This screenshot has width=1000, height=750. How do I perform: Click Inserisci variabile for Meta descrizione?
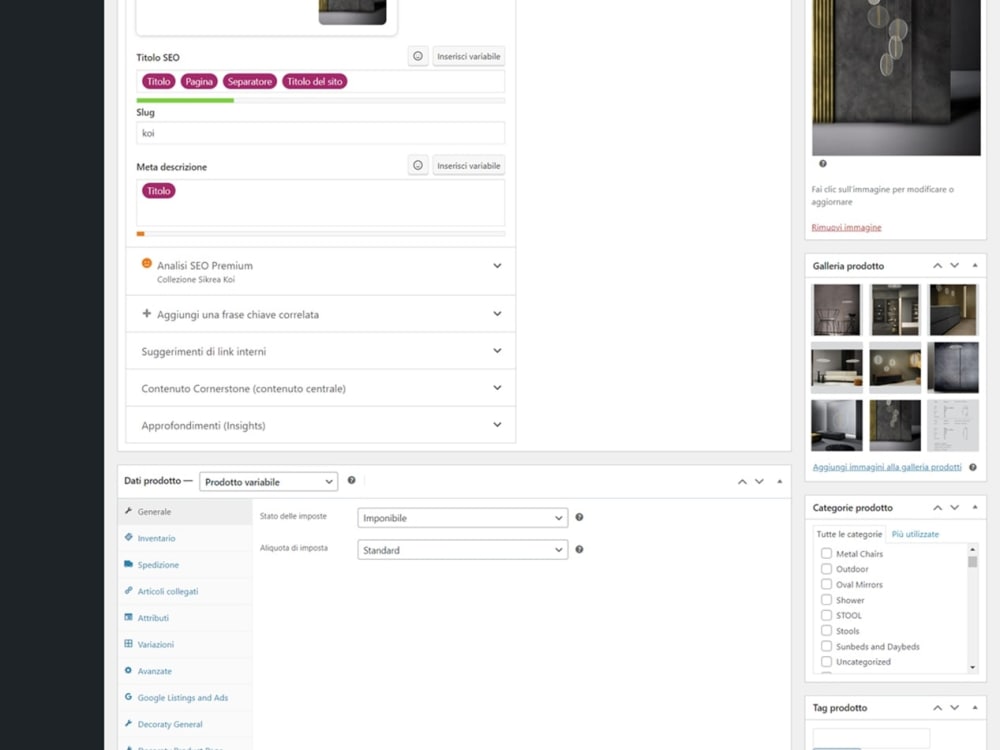469,165
